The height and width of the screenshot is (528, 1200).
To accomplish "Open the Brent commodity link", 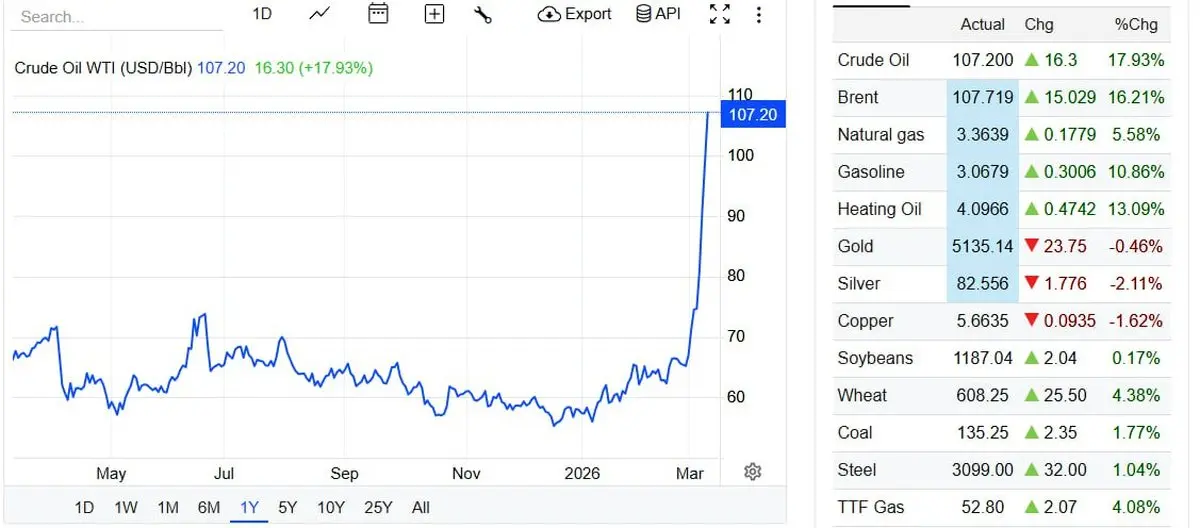I will [x=858, y=97].
